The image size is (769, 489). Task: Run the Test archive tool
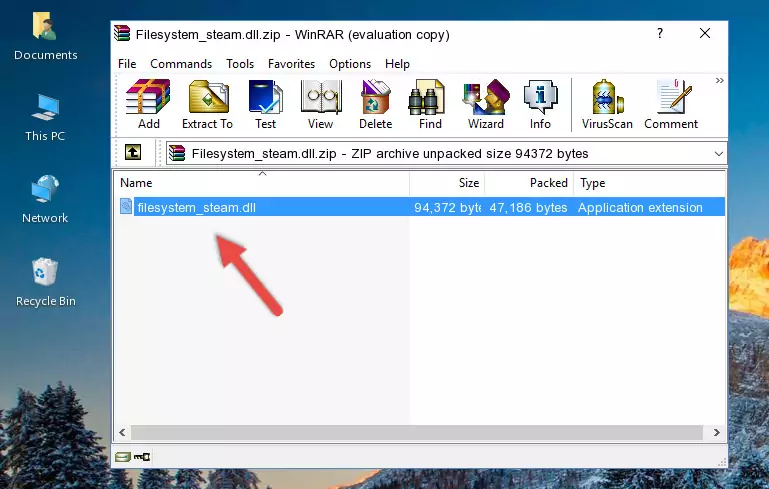265,104
